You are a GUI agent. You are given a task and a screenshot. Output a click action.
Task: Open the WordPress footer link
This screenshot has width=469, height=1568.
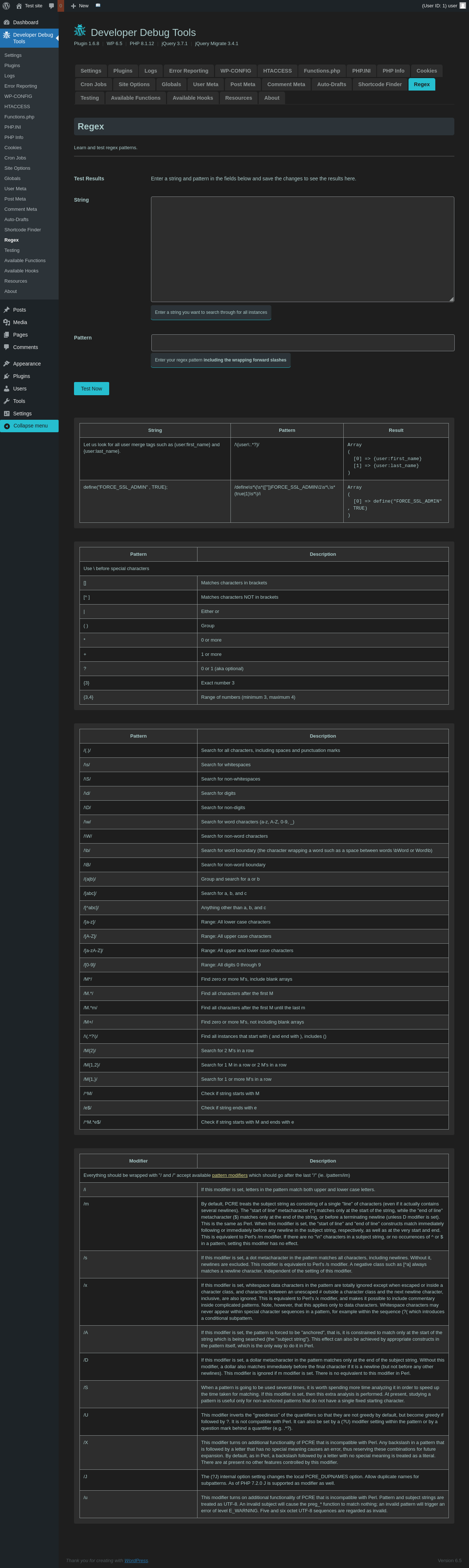[x=136, y=1561]
